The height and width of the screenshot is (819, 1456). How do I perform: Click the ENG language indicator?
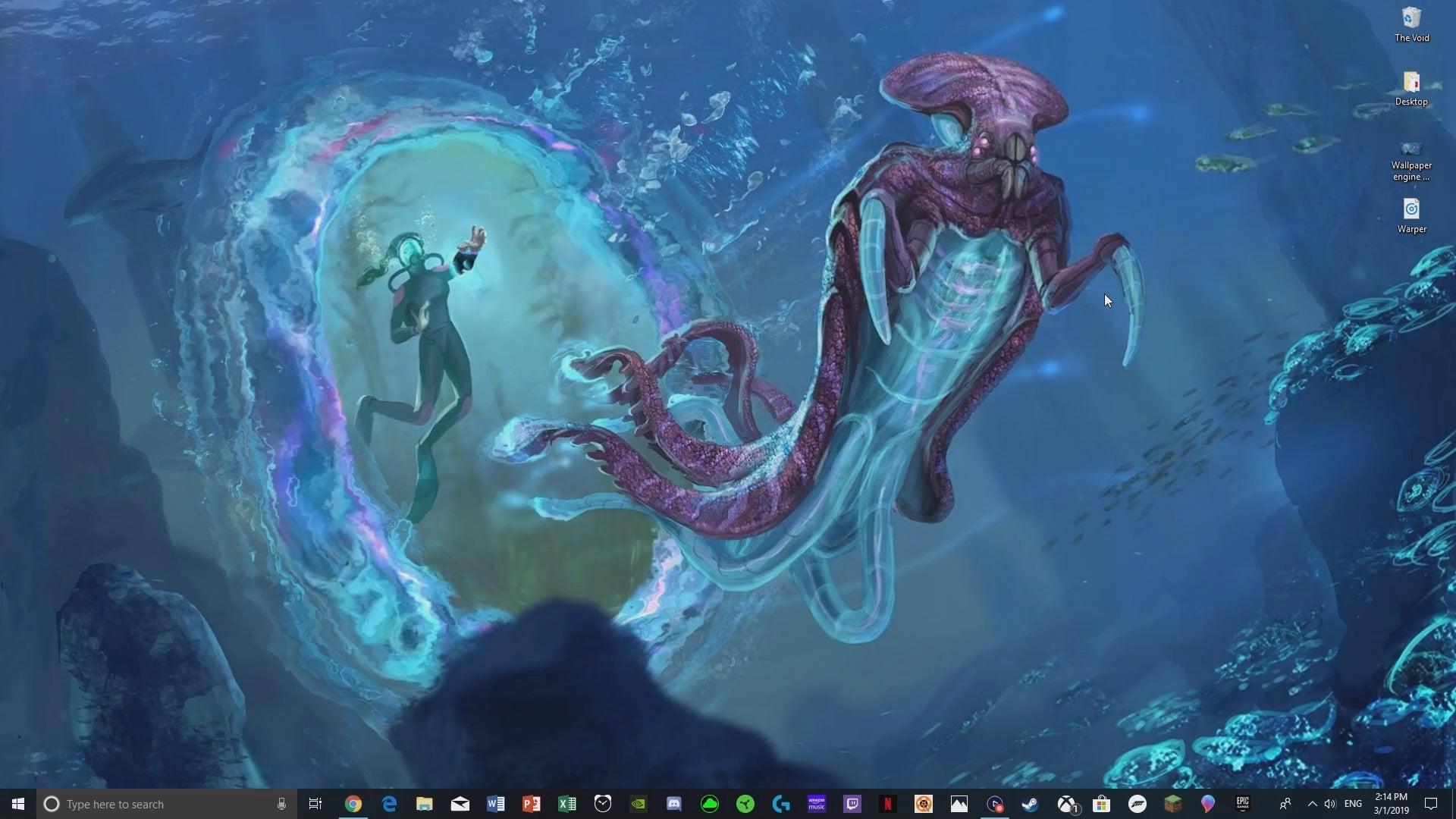[1353, 804]
